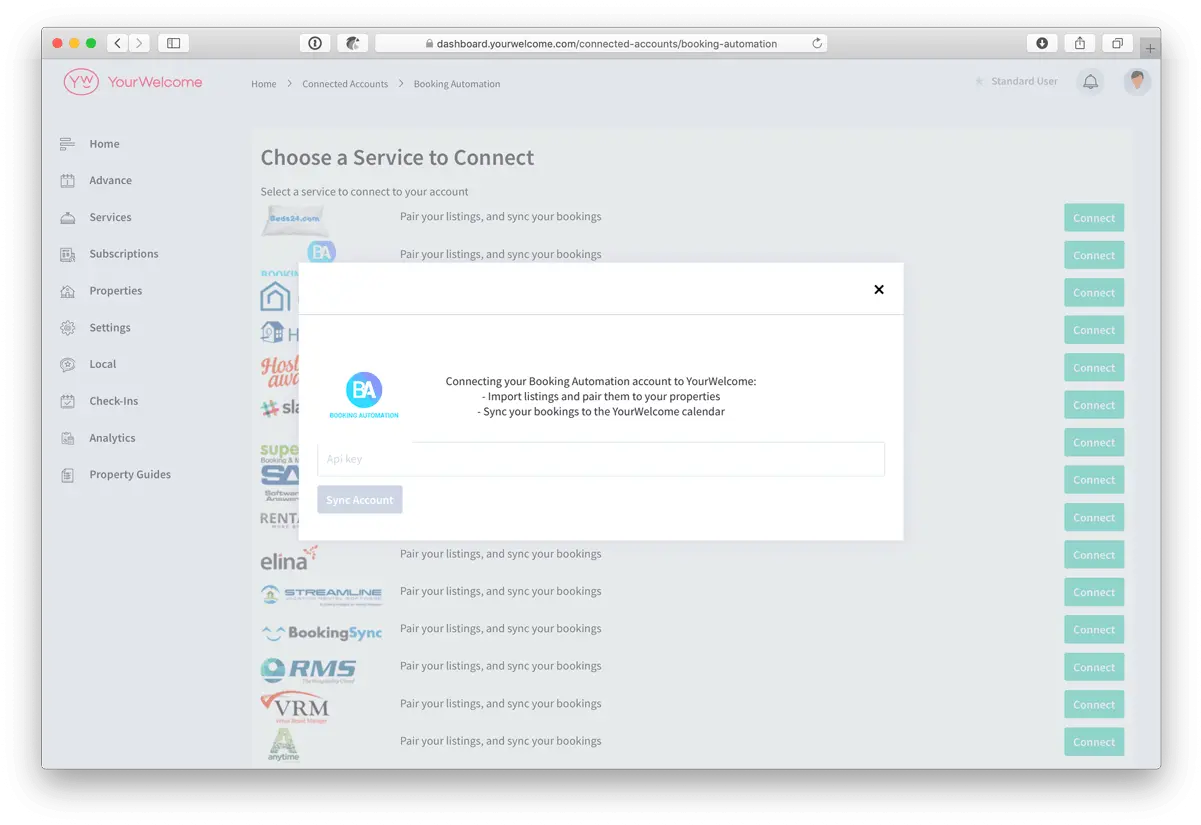1201x825 pixels.
Task: Click the 'Choose a Service to Connect' heading
Action: coord(397,158)
